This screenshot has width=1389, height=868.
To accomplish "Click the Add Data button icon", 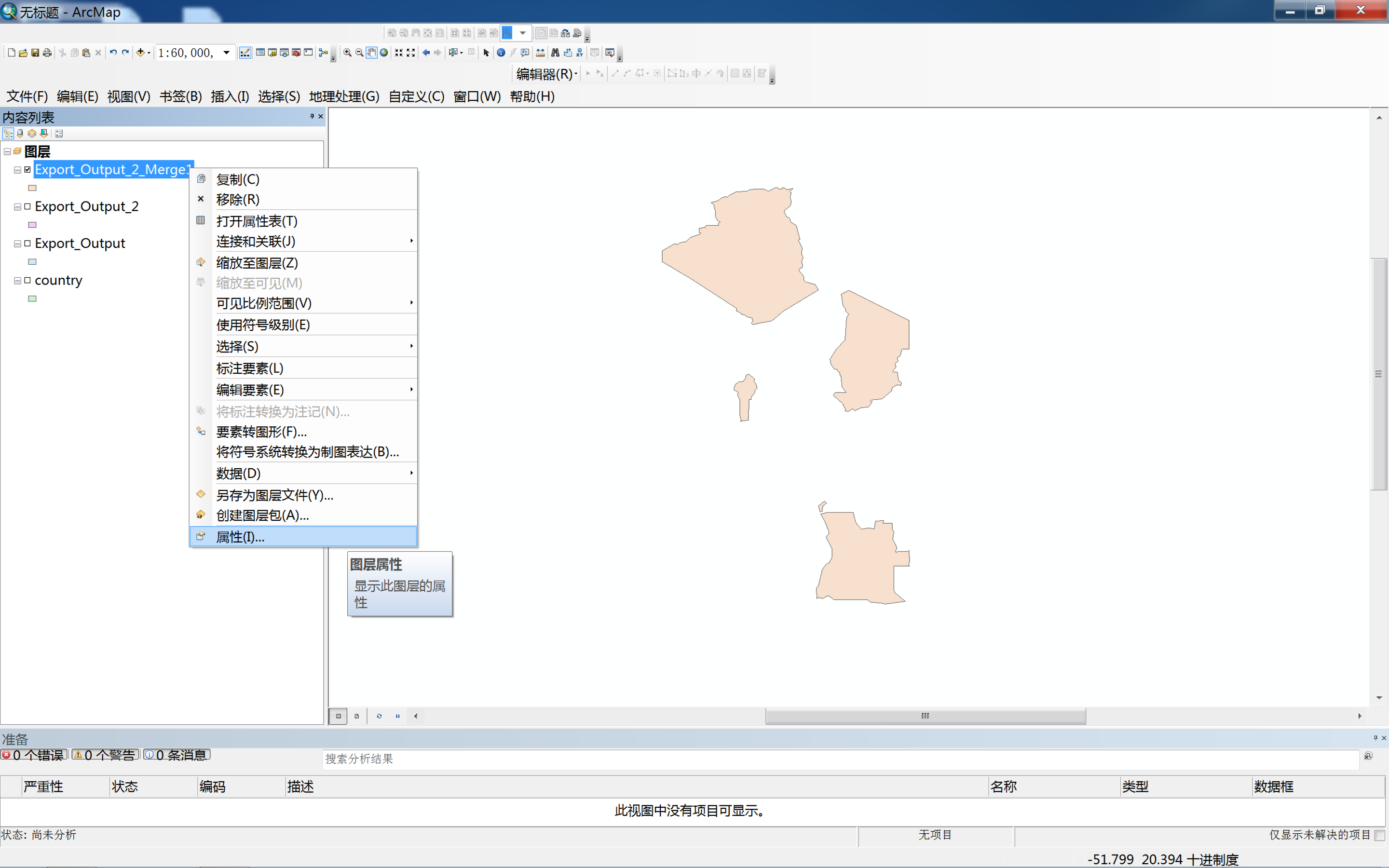I will click(140, 53).
